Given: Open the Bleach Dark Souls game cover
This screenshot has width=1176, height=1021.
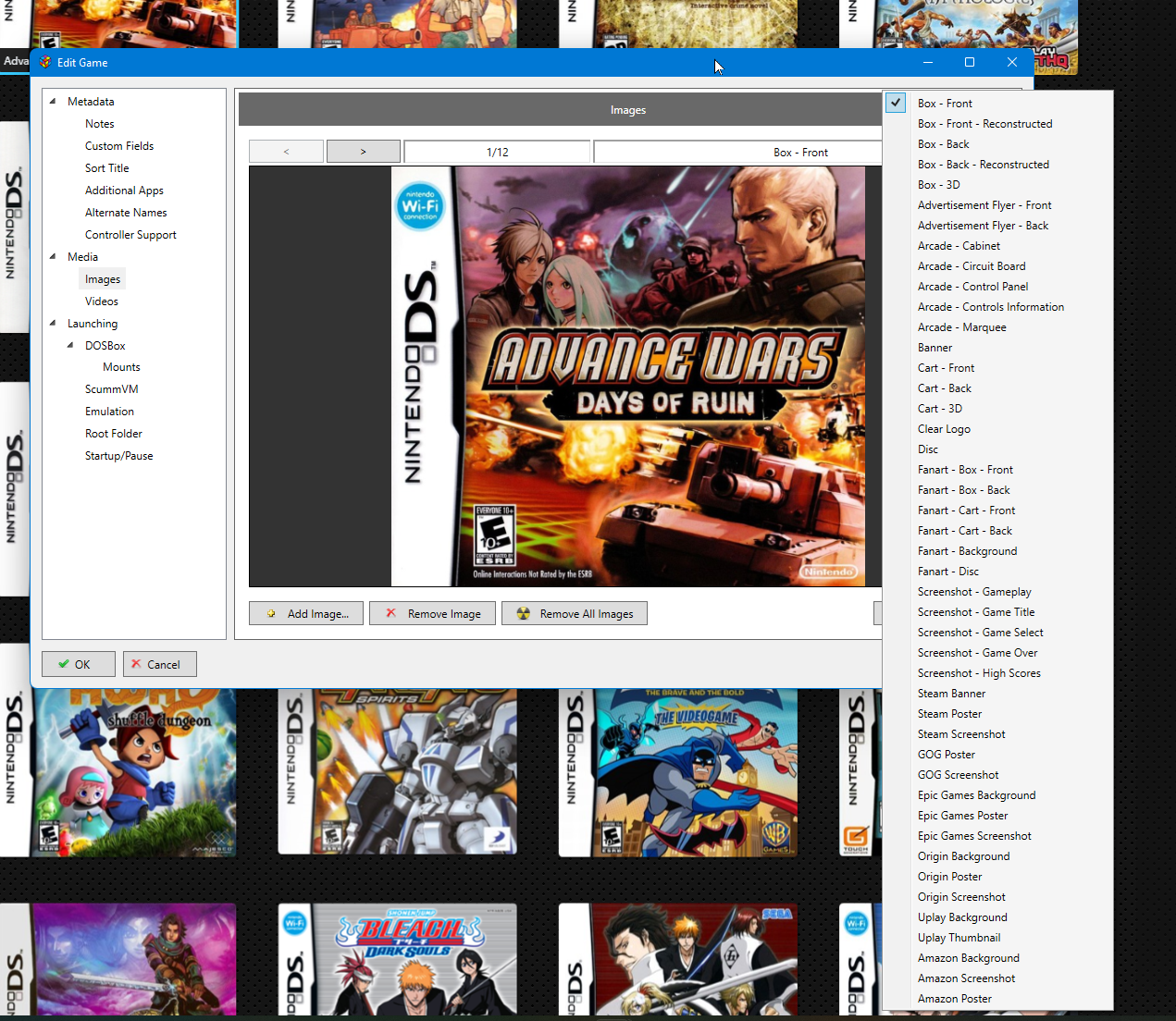Looking at the screenshot, I should tap(398, 960).
